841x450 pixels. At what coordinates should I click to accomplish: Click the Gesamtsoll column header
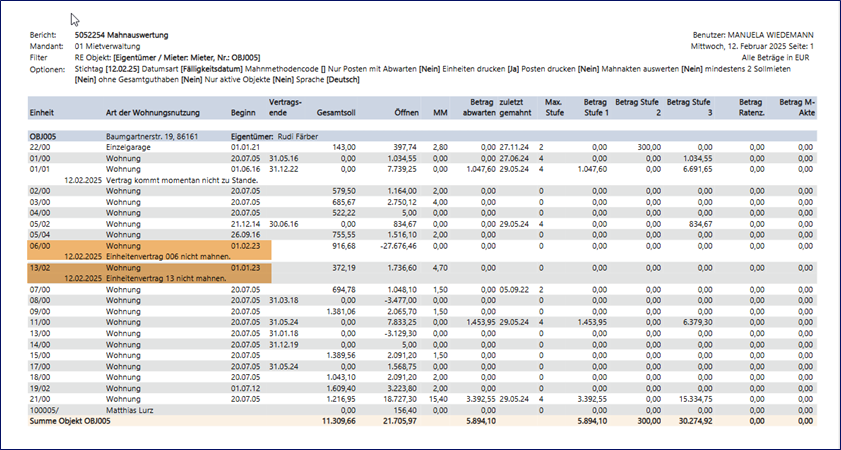point(336,113)
